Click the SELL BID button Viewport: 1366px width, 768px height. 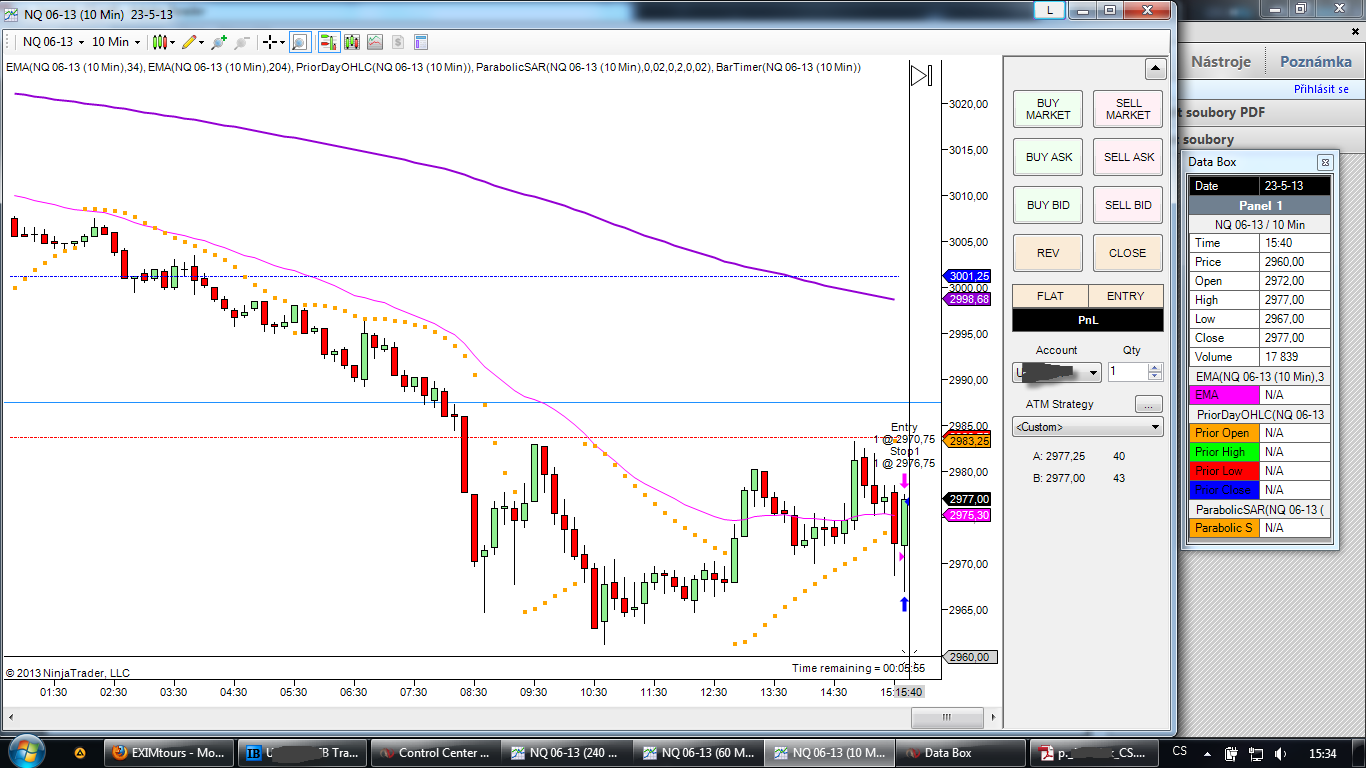coord(1128,205)
